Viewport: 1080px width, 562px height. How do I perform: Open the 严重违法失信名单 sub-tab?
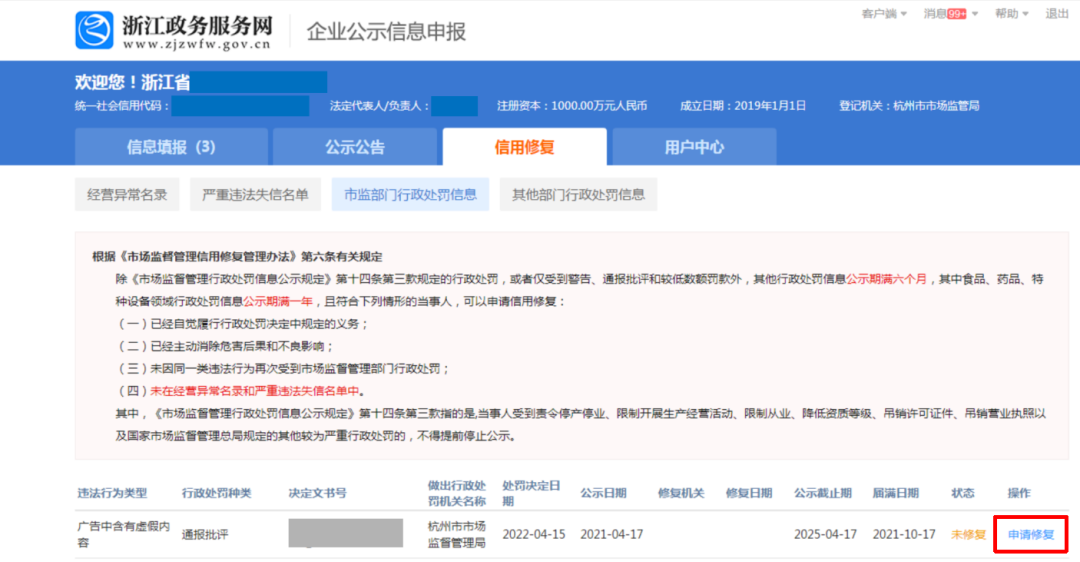point(255,195)
